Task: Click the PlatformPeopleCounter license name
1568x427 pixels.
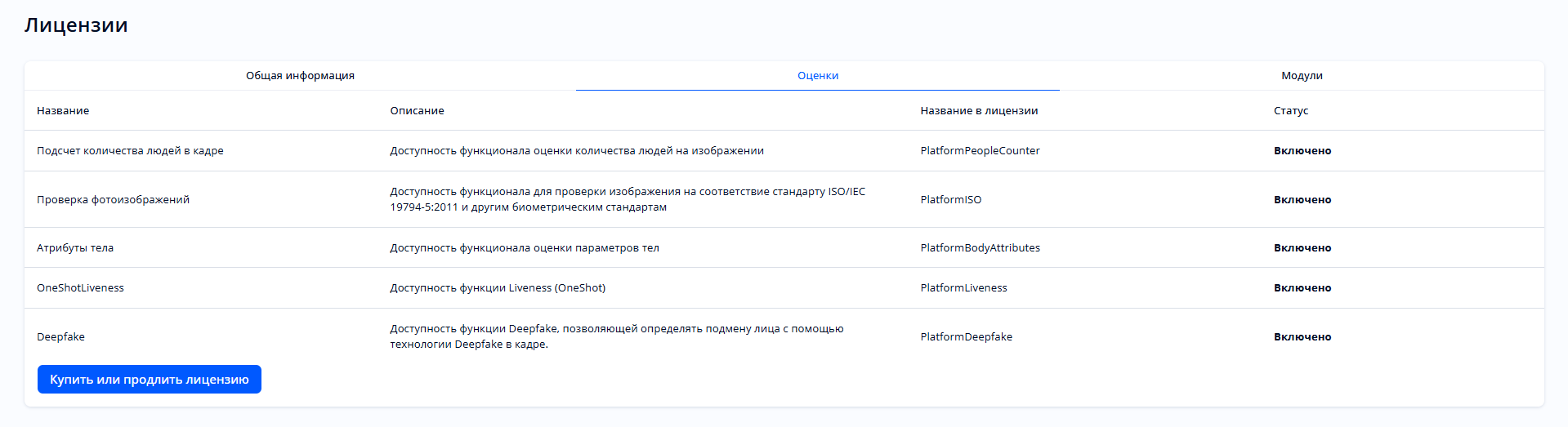Action: [979, 151]
